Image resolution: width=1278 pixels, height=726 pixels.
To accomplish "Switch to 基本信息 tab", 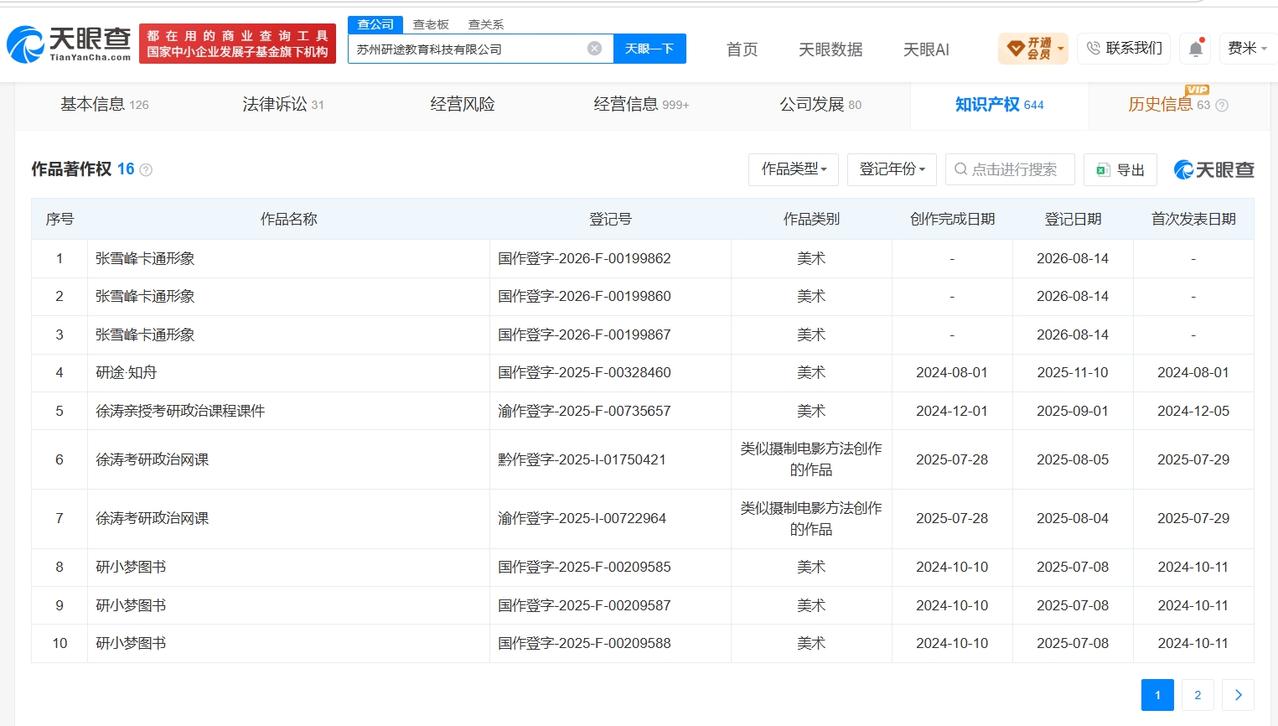I will (x=104, y=104).
